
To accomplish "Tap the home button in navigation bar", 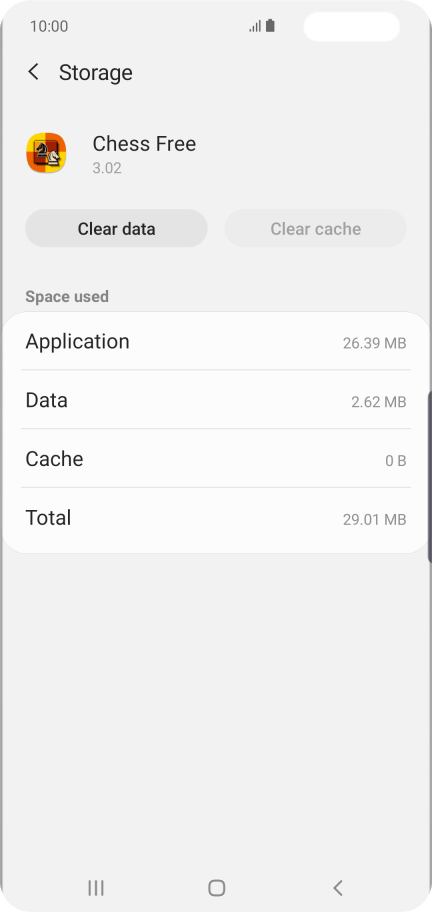I will [x=216, y=888].
